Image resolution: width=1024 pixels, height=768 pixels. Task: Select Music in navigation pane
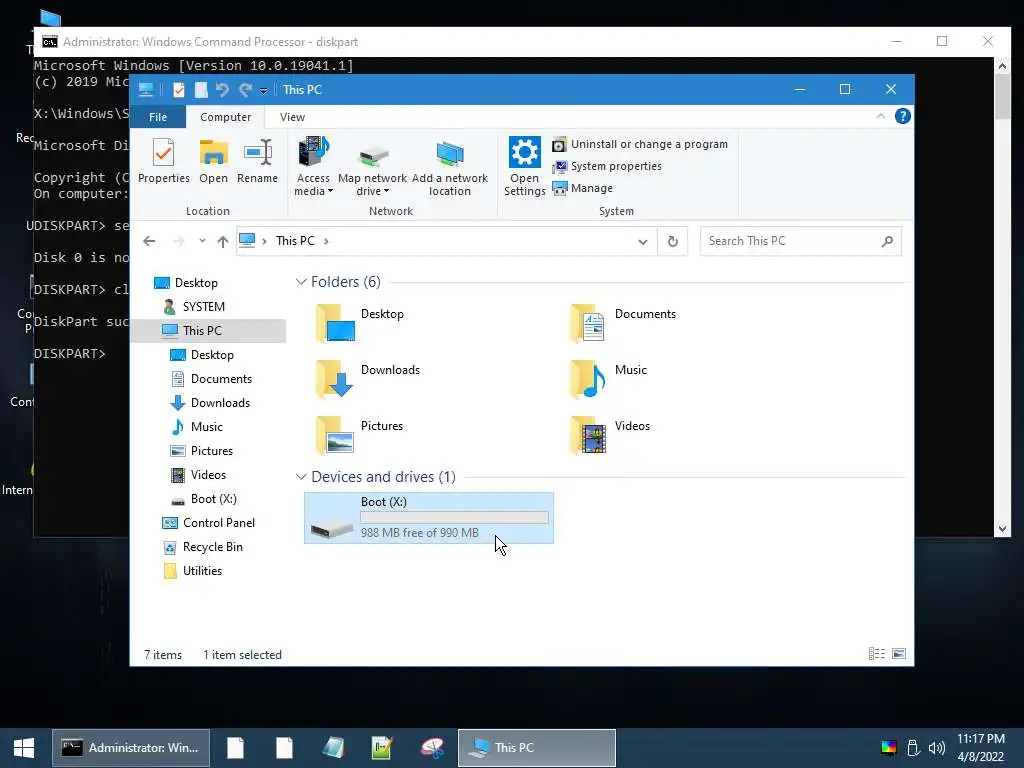coord(206,427)
